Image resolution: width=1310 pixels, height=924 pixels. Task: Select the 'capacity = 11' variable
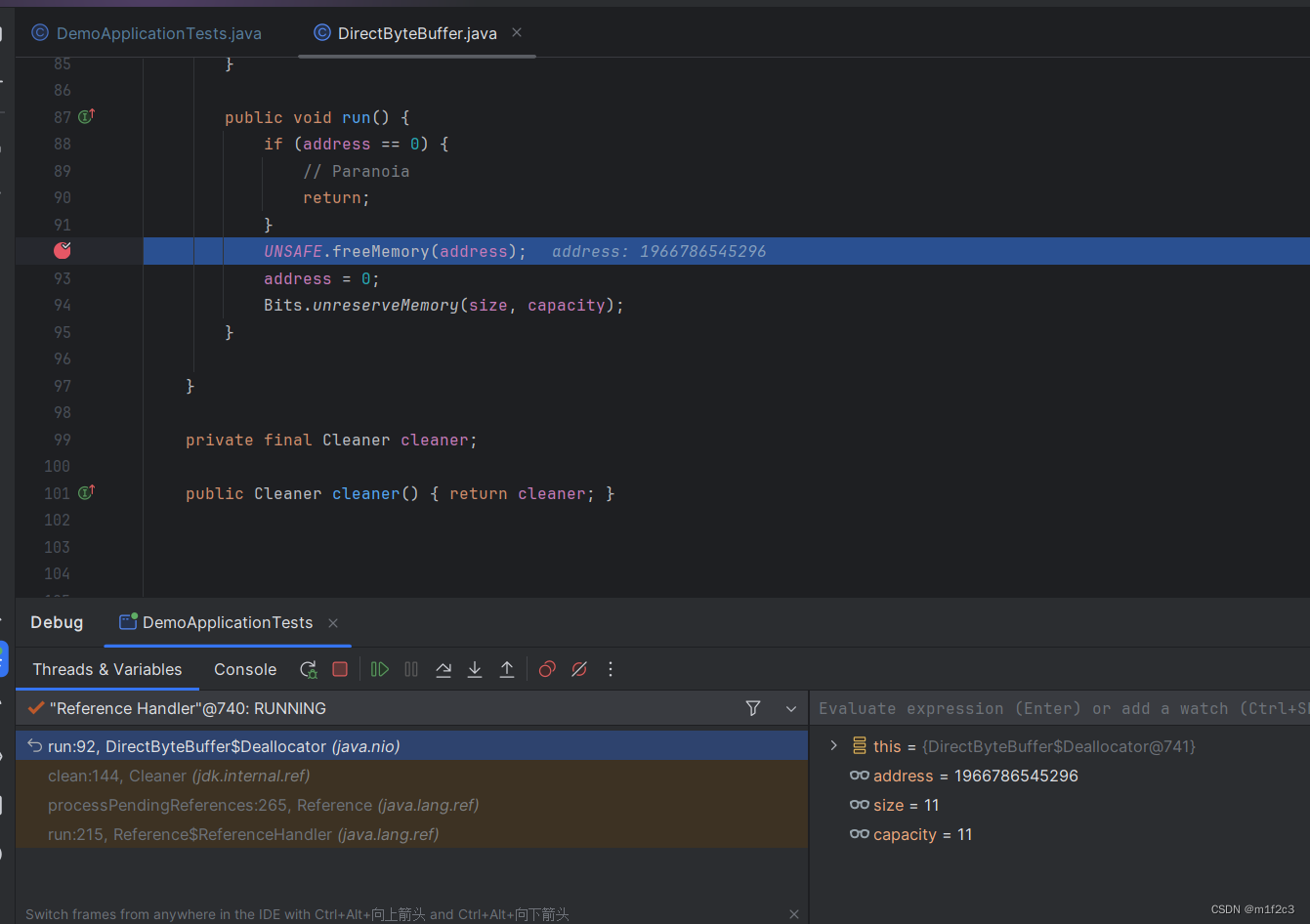(x=1060, y=834)
